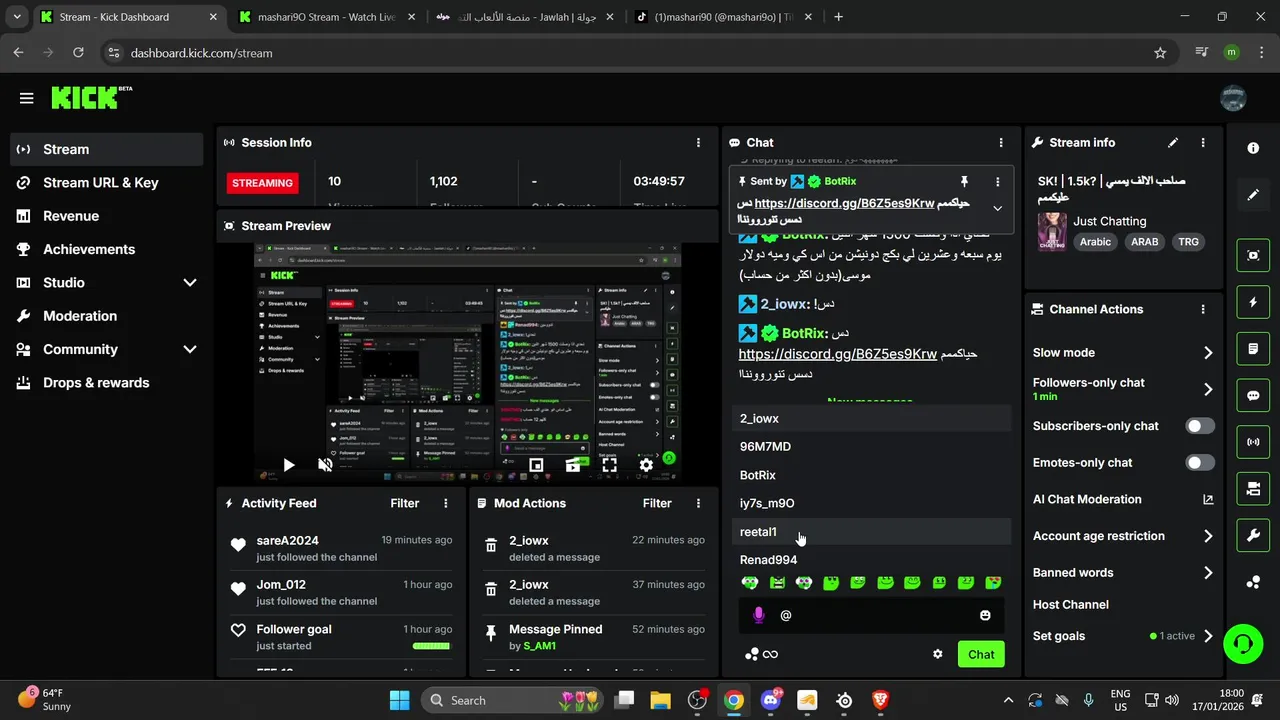Open Mod Actions three-dot options
This screenshot has width=1280, height=720.
pos(698,504)
